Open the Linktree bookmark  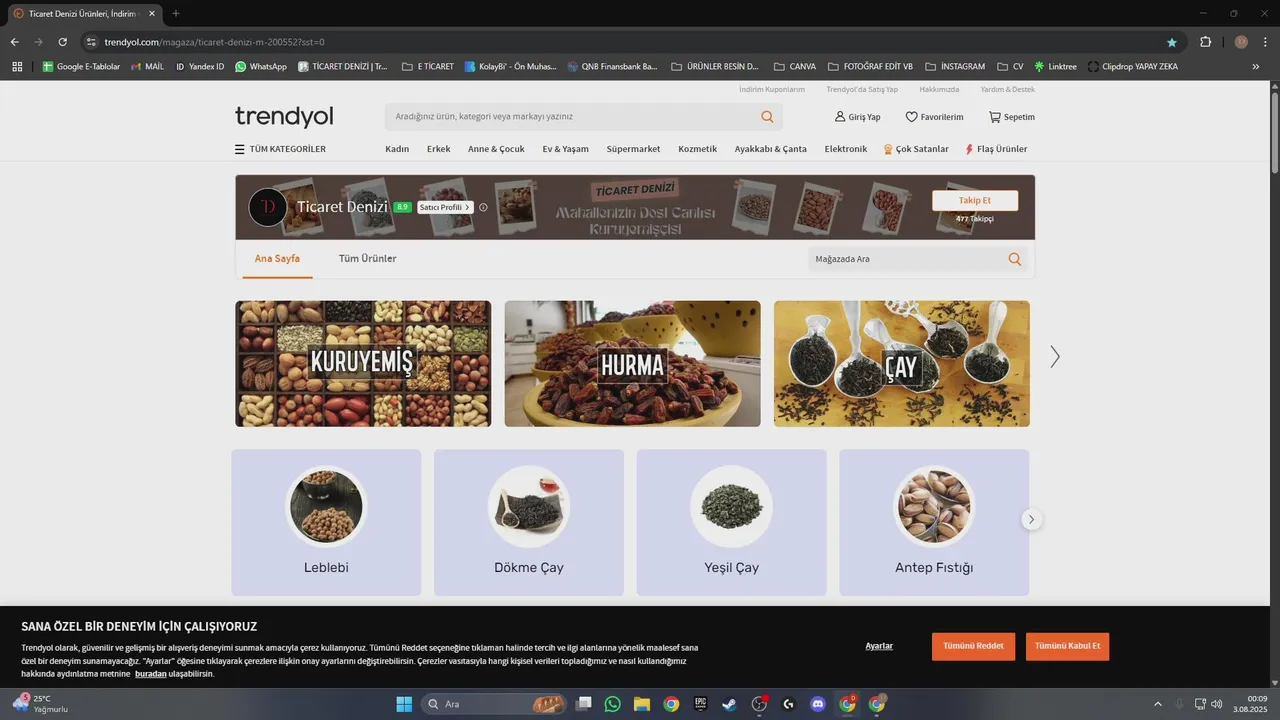[1055, 66]
